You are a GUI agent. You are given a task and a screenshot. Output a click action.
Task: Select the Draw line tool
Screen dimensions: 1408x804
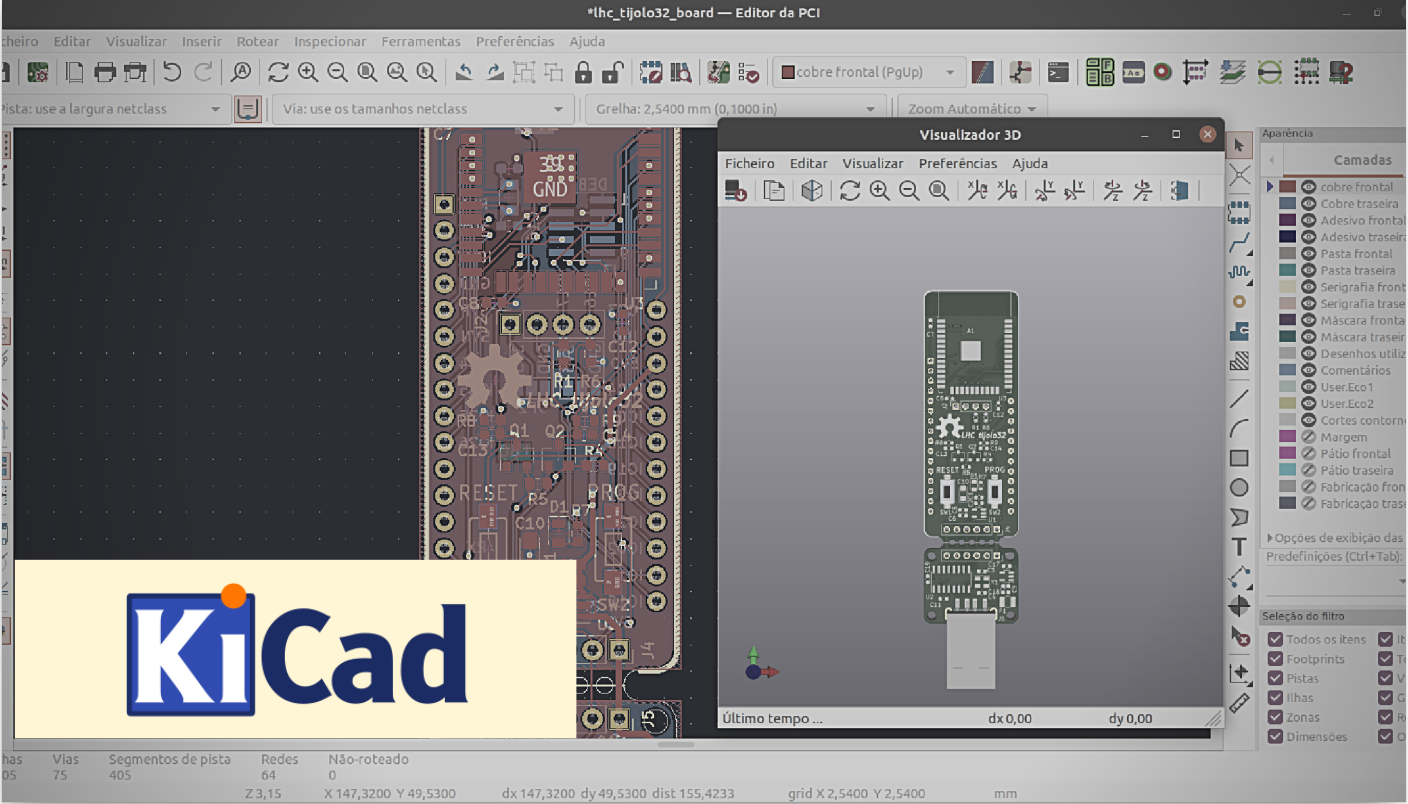tap(1239, 398)
